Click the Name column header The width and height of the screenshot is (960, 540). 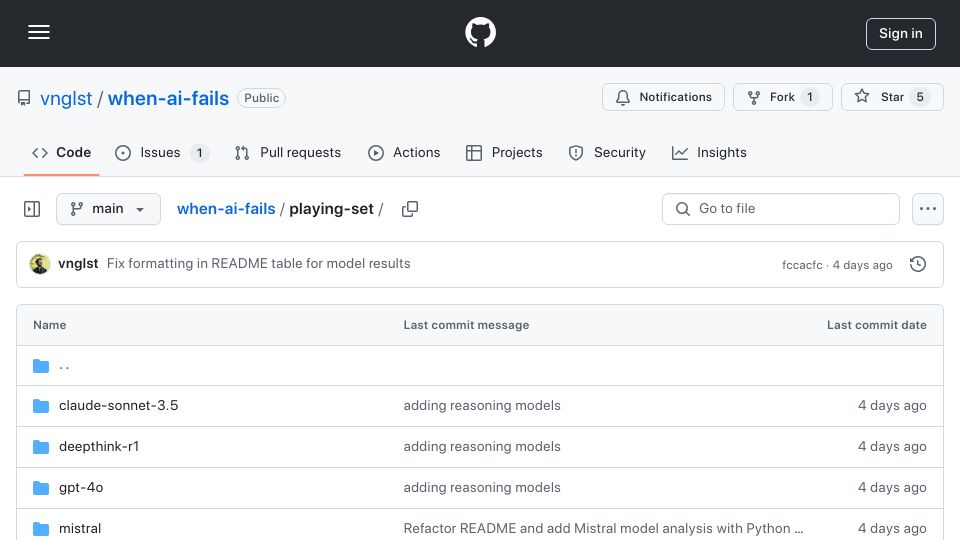(x=50, y=325)
